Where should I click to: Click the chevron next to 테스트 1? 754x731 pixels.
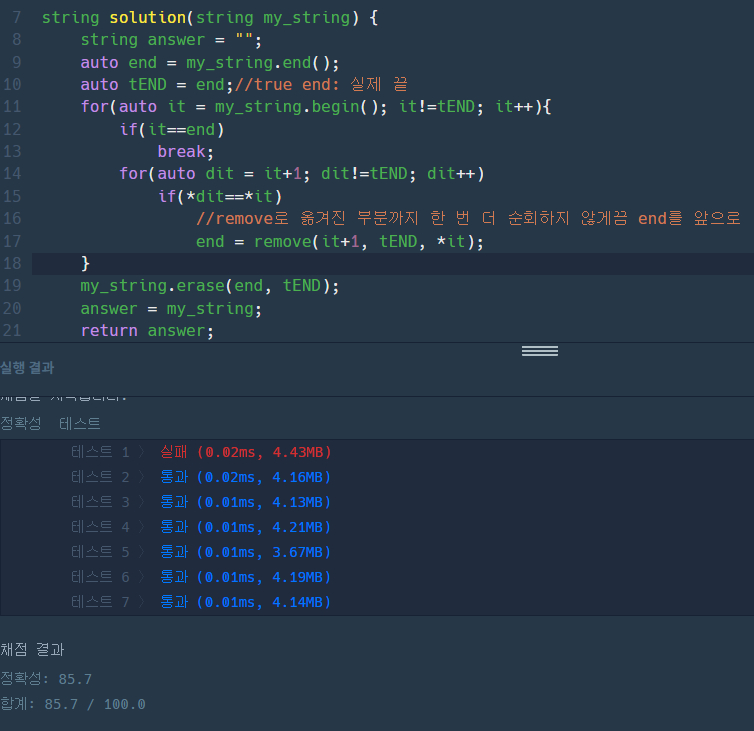pyautogui.click(x=141, y=452)
